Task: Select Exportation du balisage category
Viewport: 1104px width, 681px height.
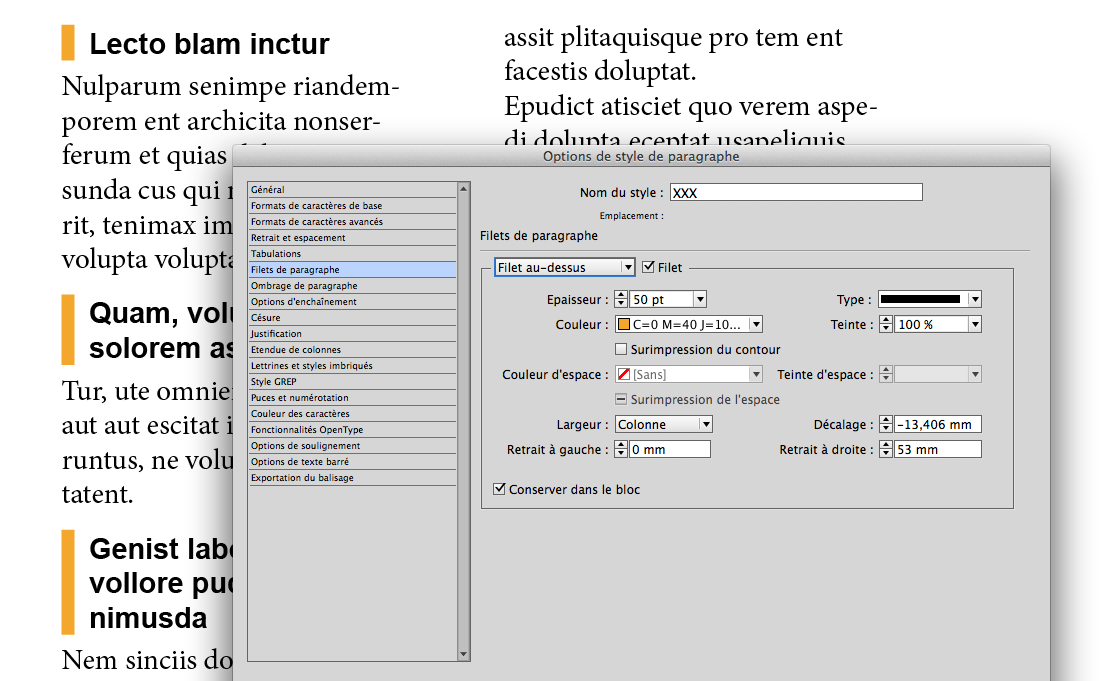Action: point(352,477)
